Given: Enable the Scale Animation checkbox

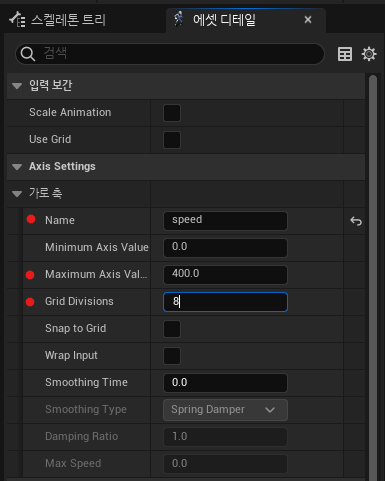Looking at the screenshot, I should (172, 113).
